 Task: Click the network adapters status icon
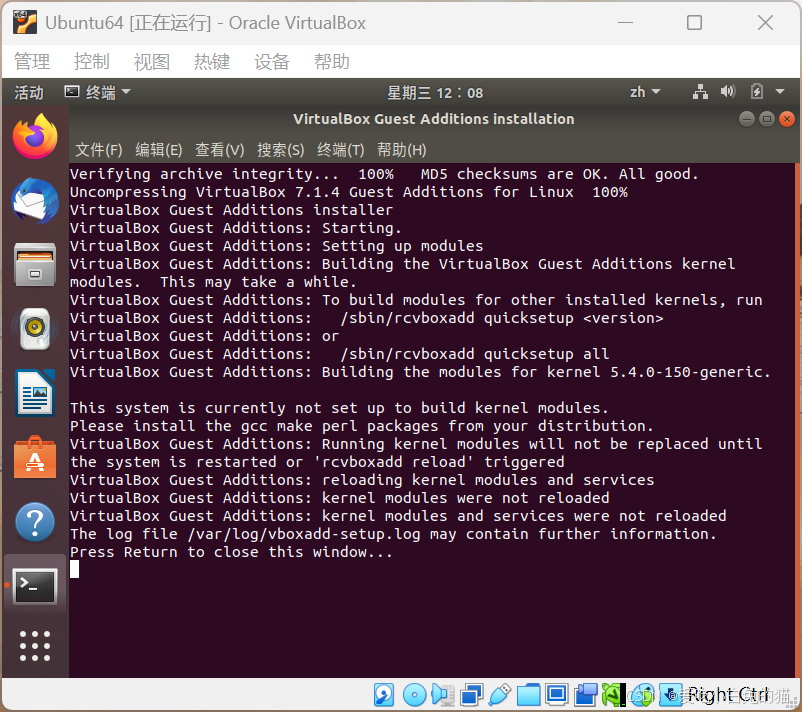(x=472, y=695)
